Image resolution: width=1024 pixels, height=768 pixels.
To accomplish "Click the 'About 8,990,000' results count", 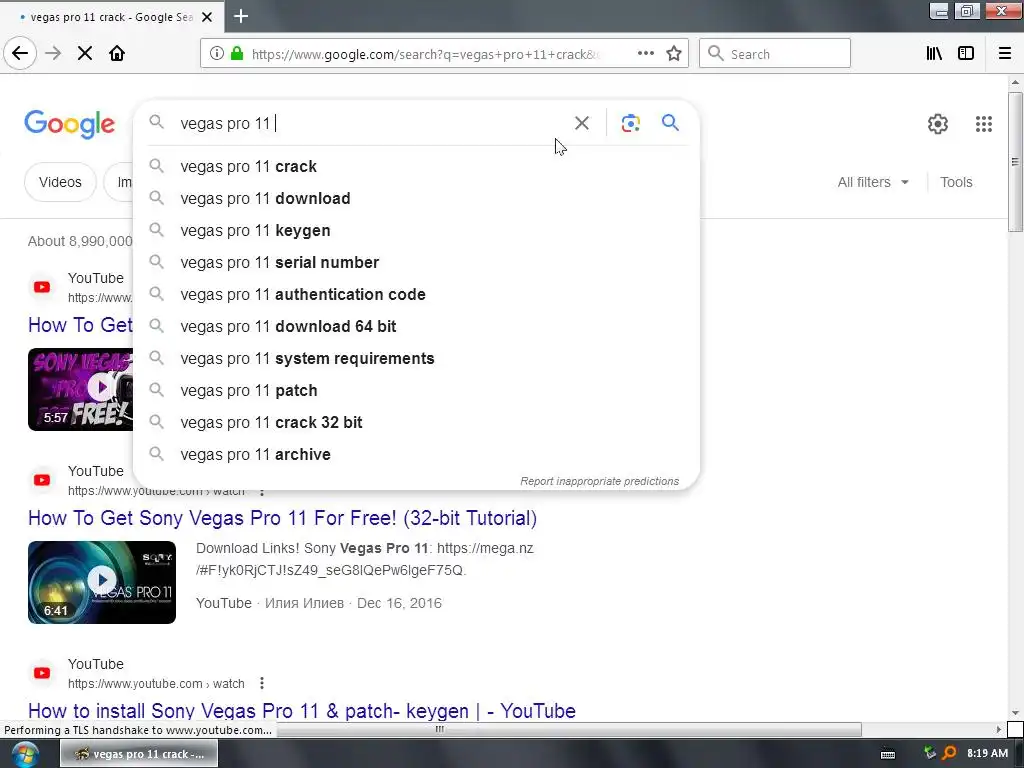I will point(80,241).
